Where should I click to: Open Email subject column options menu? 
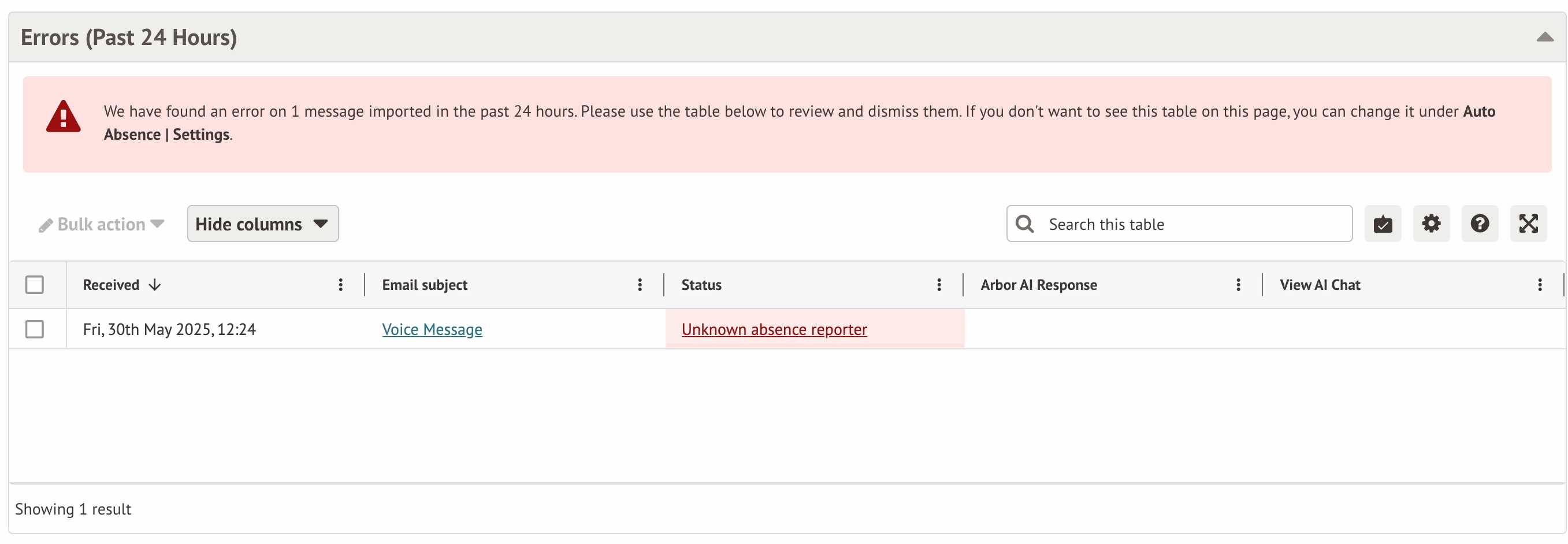(x=639, y=285)
